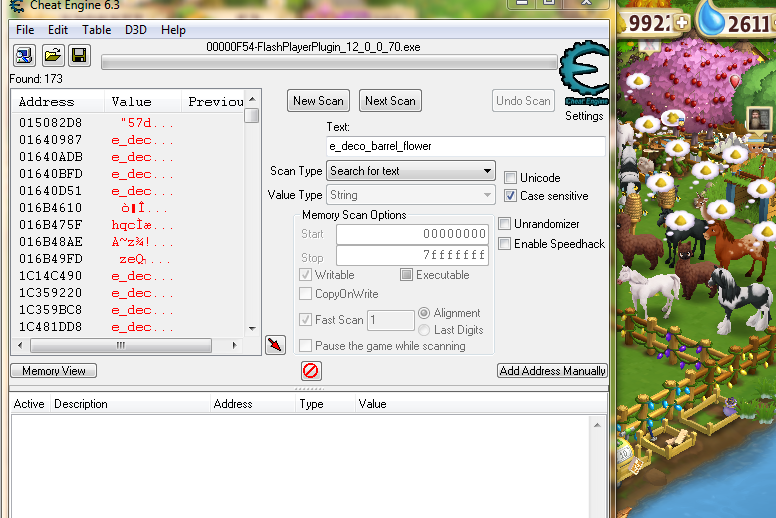The image size is (776, 518).
Task: Click the Fast Scan alignment value field
Action: 390,320
